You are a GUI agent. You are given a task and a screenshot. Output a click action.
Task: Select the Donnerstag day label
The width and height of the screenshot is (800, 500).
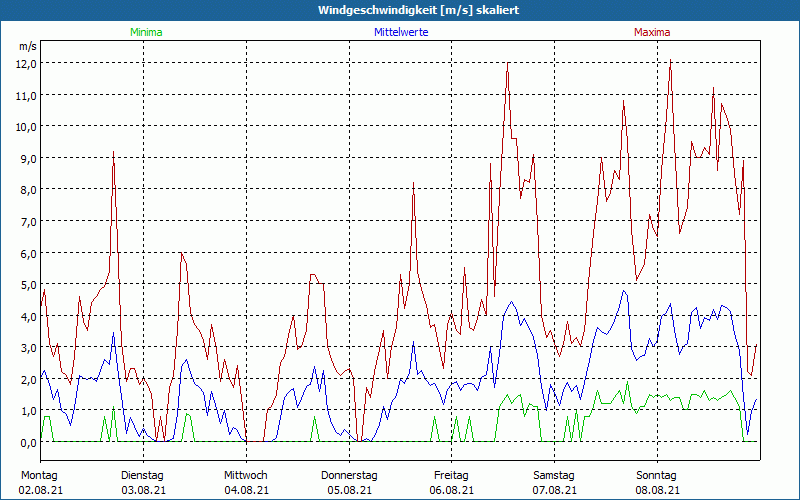coord(349,475)
